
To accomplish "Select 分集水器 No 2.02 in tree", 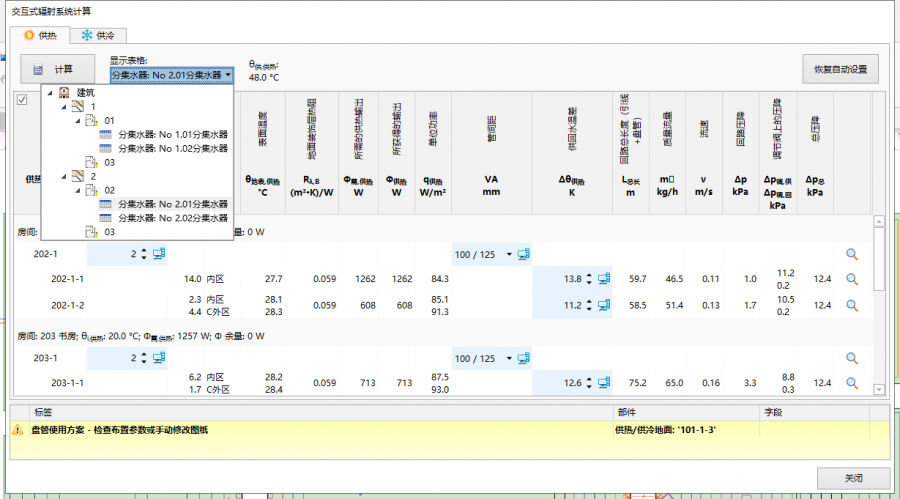I will (x=171, y=218).
